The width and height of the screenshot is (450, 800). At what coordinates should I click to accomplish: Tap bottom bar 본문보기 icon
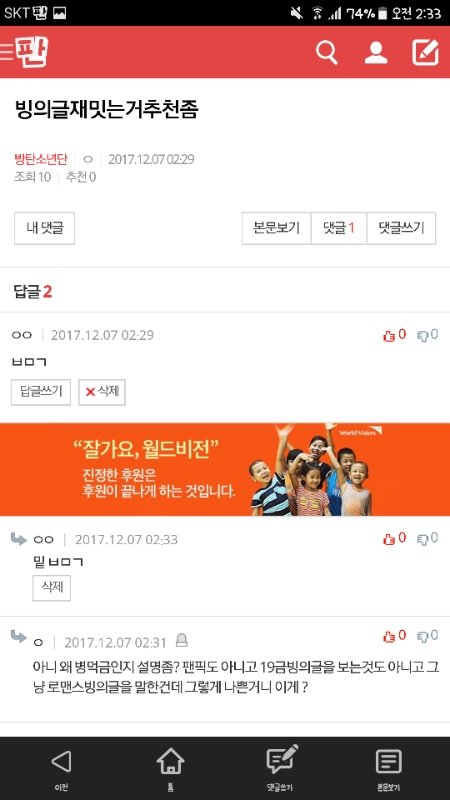pos(389,768)
